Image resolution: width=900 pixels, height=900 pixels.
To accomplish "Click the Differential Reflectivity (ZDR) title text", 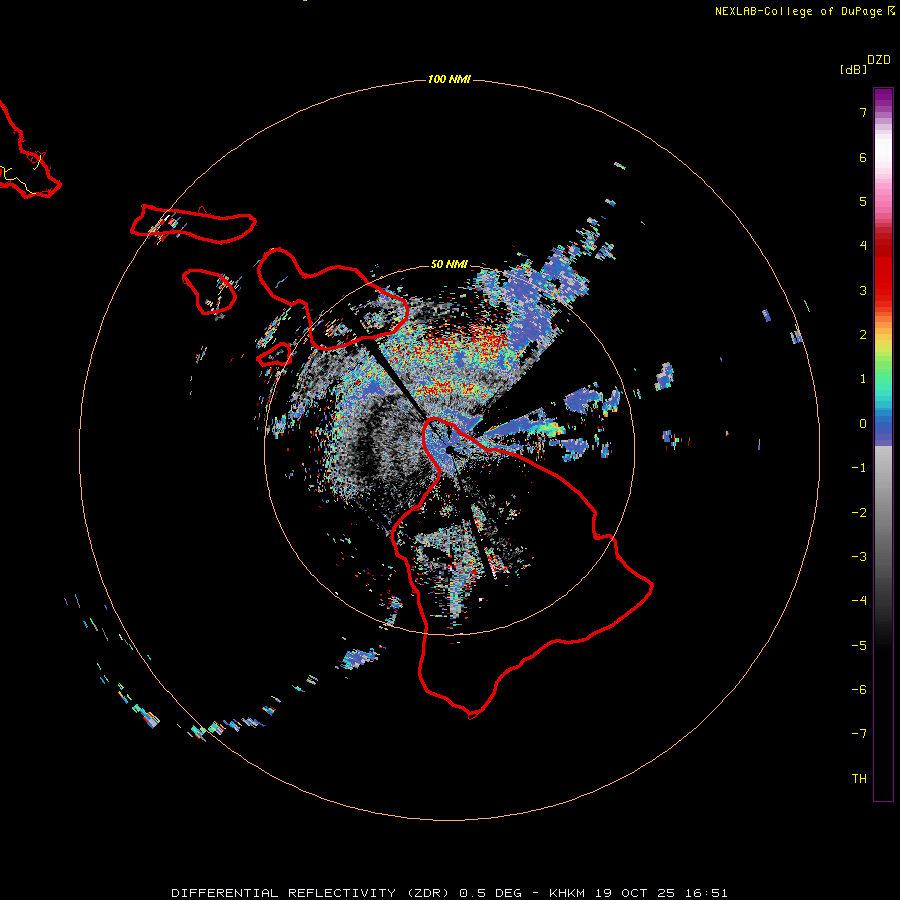I will (310, 893).
